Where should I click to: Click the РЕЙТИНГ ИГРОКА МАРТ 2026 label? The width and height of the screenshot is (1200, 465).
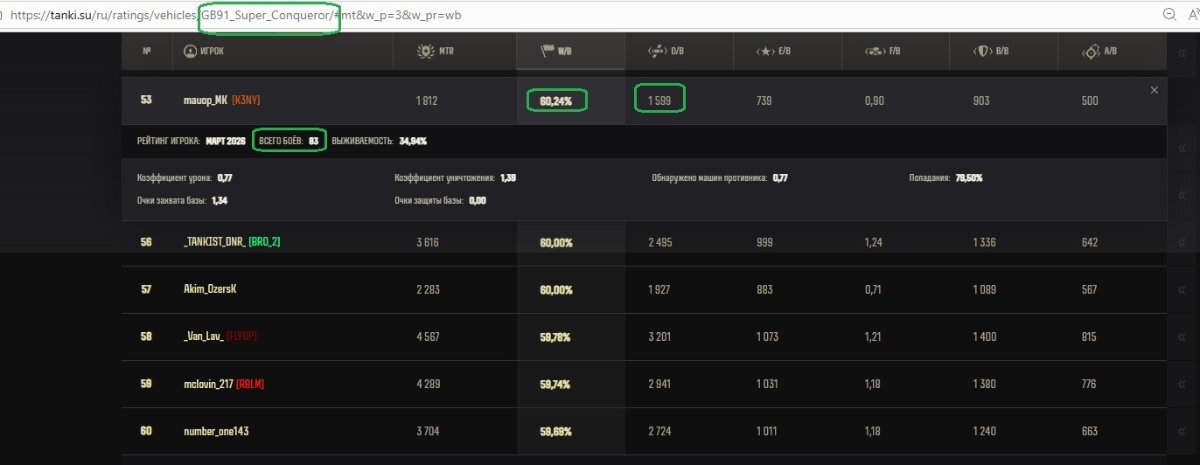191,141
